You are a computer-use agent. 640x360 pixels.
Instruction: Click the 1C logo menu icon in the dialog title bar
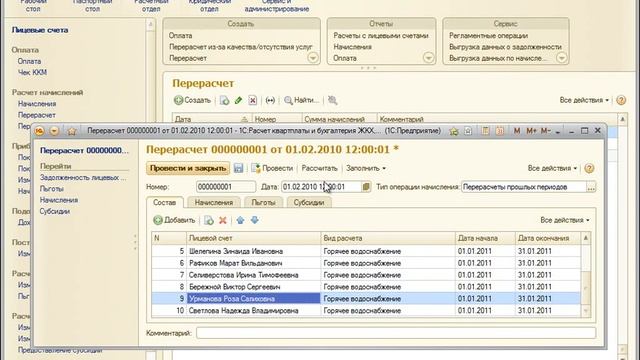tap(40, 131)
